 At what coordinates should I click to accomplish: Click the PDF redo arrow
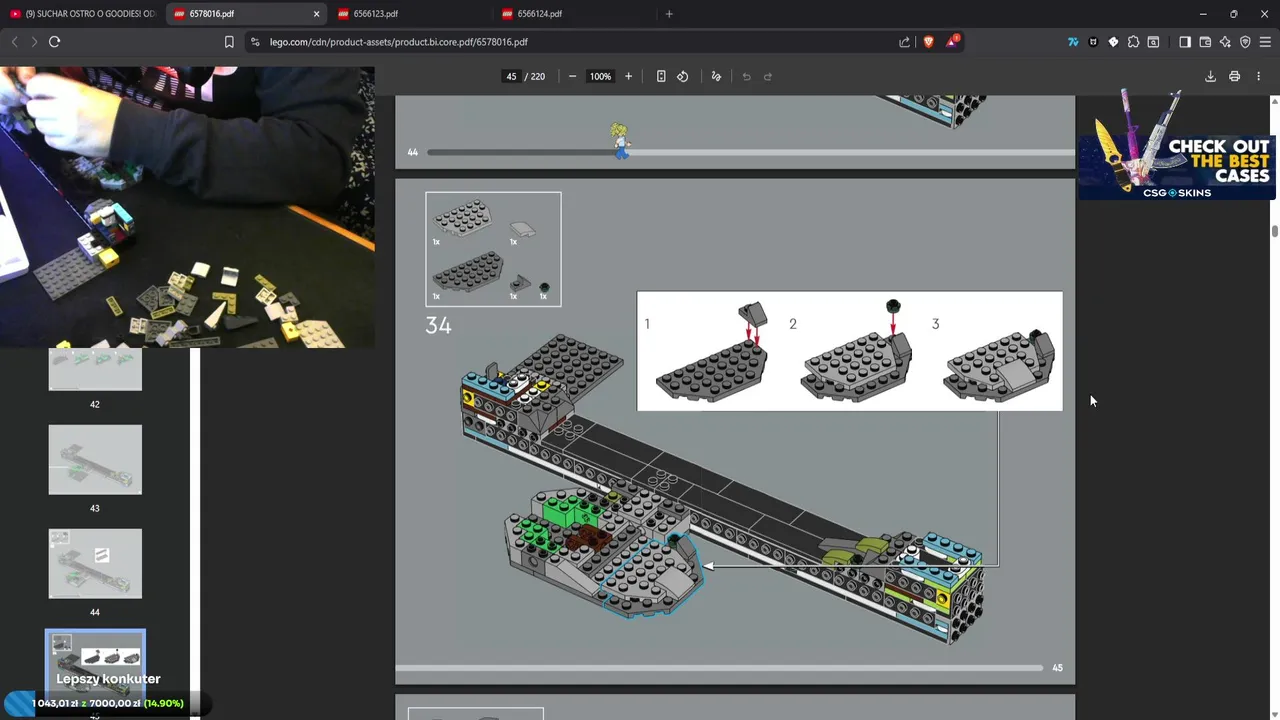point(768,76)
